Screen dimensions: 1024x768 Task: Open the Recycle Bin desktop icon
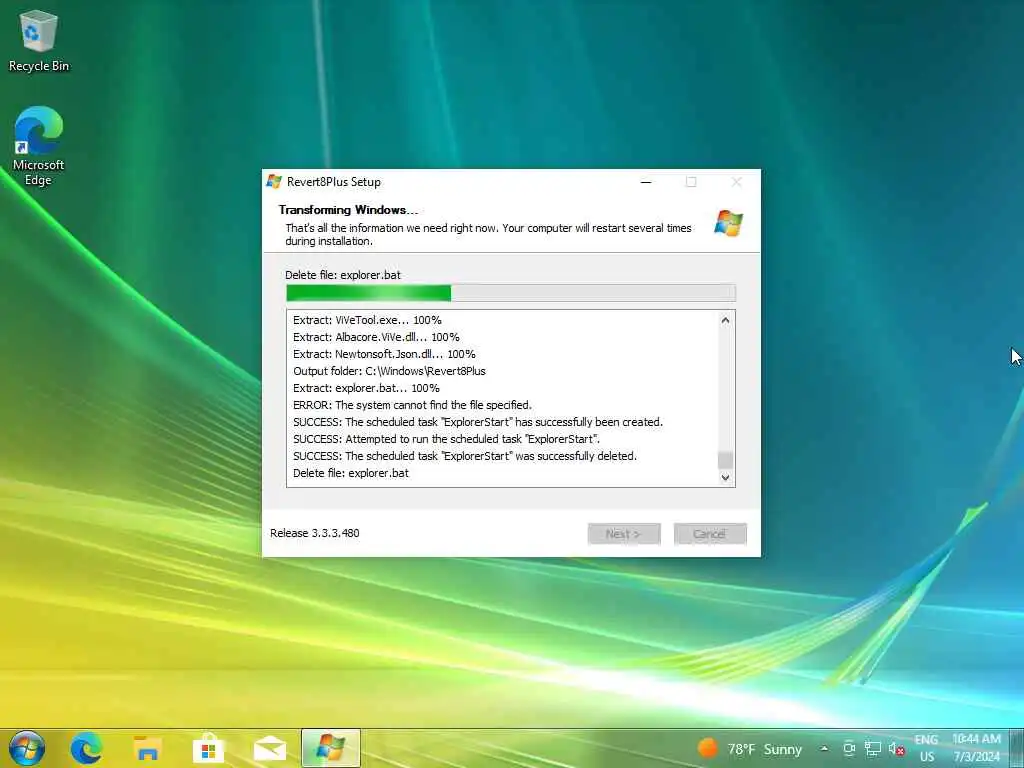pos(39,41)
